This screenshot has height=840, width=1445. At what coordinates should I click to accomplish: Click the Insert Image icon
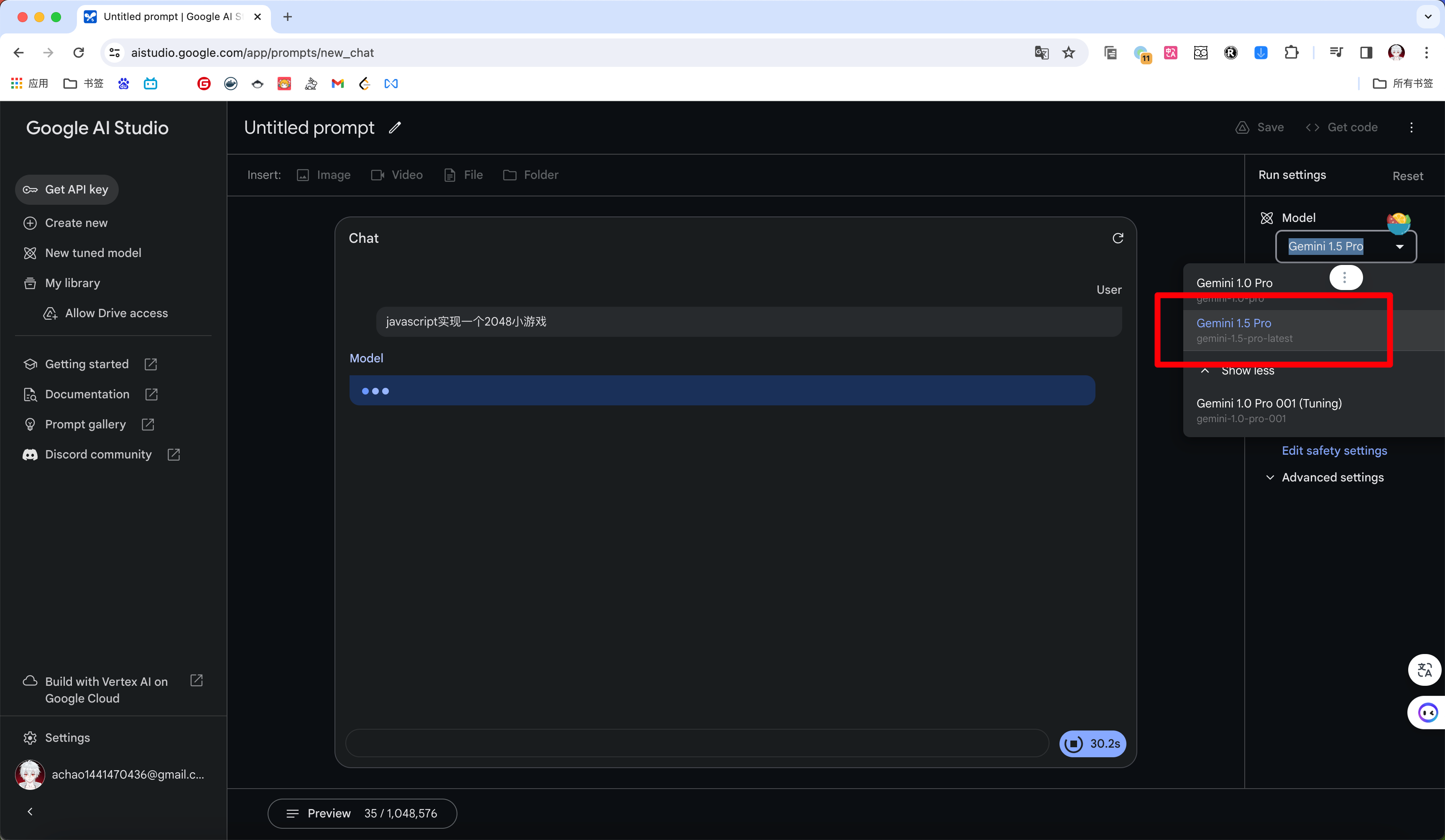coord(303,176)
